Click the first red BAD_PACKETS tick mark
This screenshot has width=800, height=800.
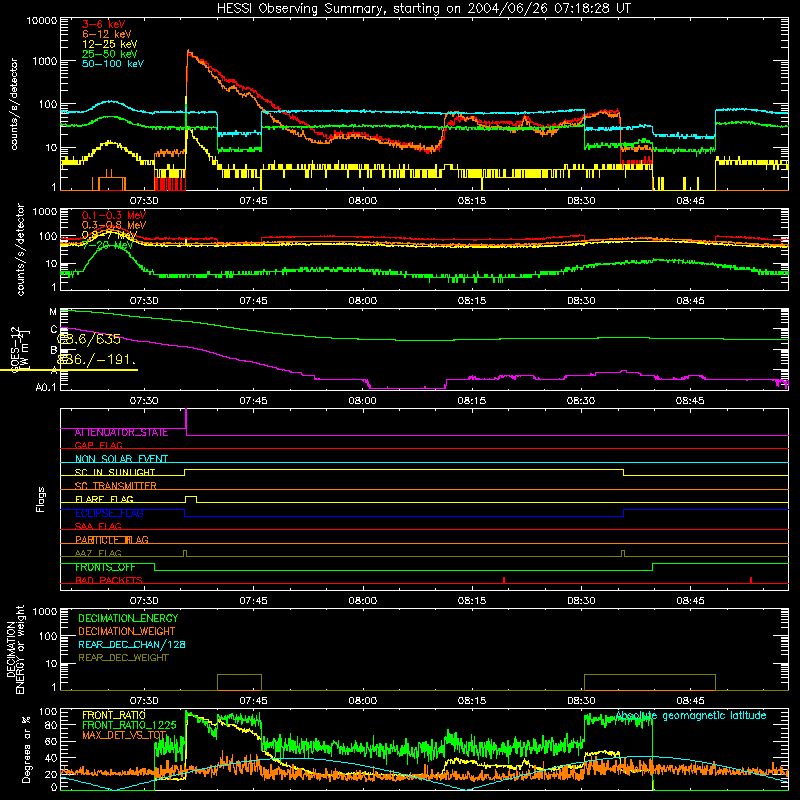[x=504, y=580]
